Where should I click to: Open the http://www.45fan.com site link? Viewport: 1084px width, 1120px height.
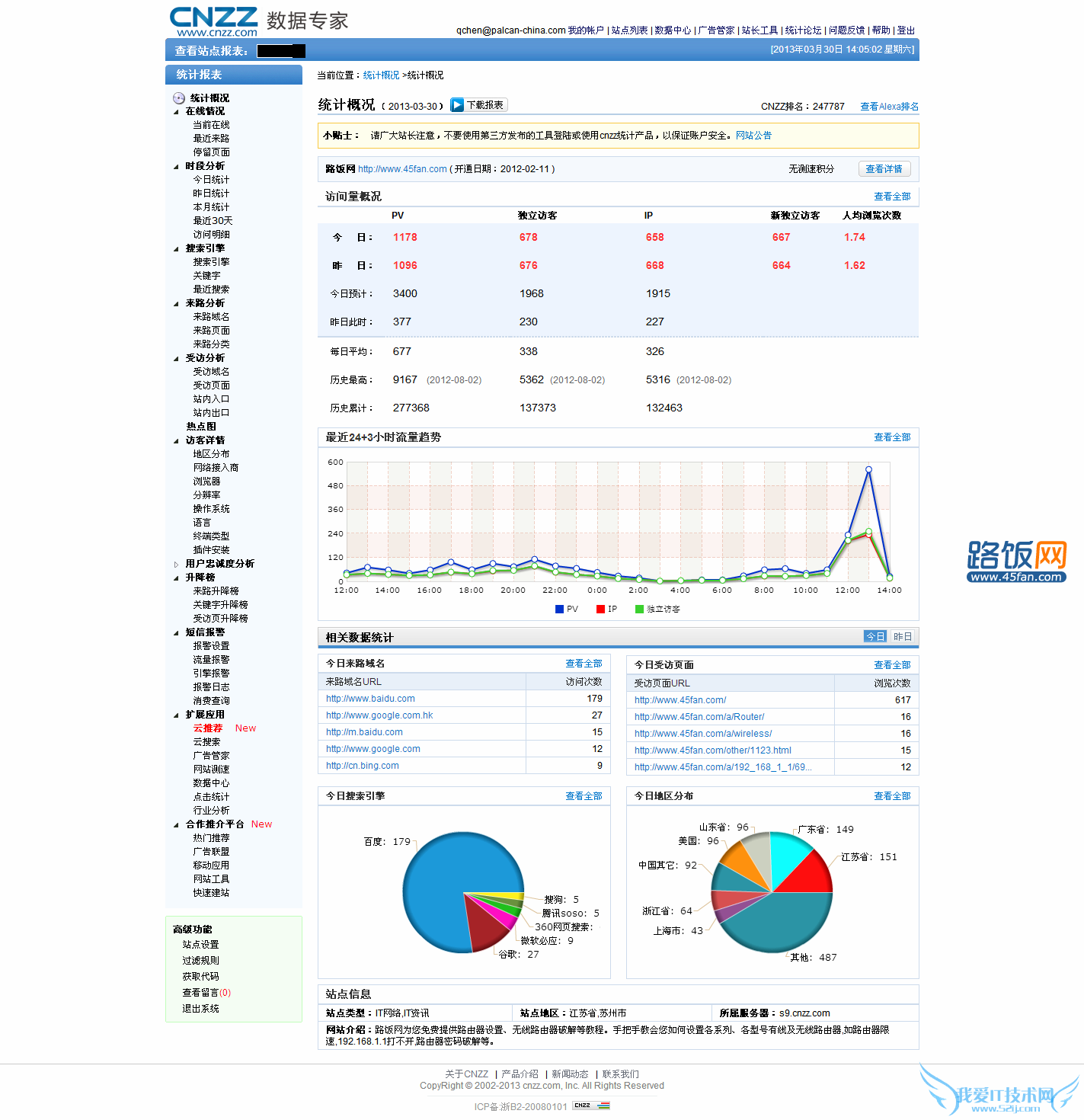pyautogui.click(x=402, y=169)
